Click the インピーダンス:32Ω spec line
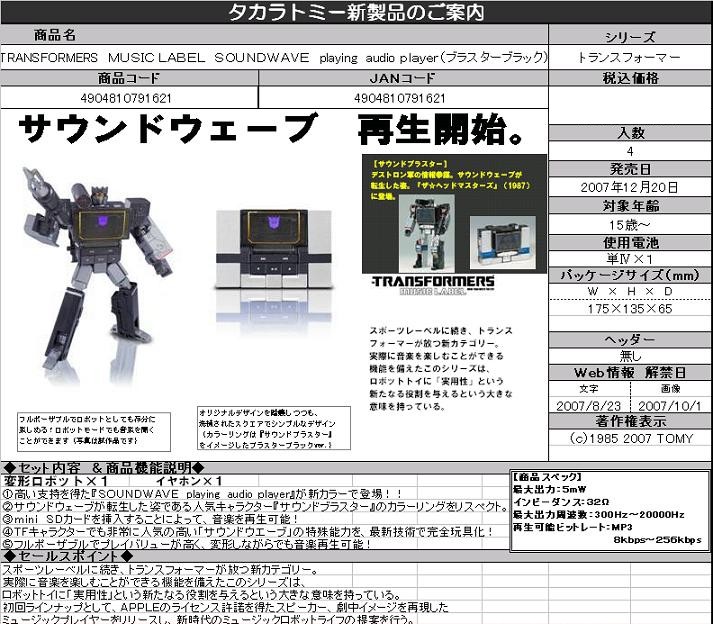The width and height of the screenshot is (713, 624). point(561,502)
